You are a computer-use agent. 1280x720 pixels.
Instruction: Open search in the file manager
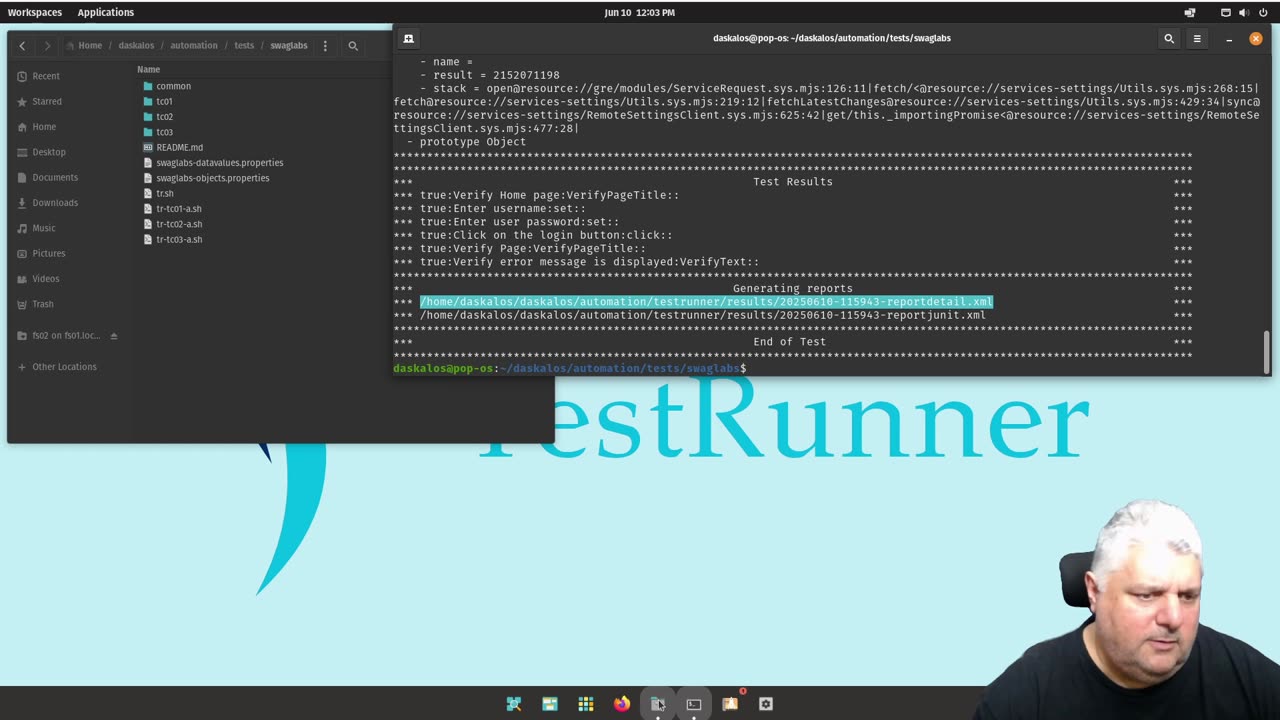point(353,45)
